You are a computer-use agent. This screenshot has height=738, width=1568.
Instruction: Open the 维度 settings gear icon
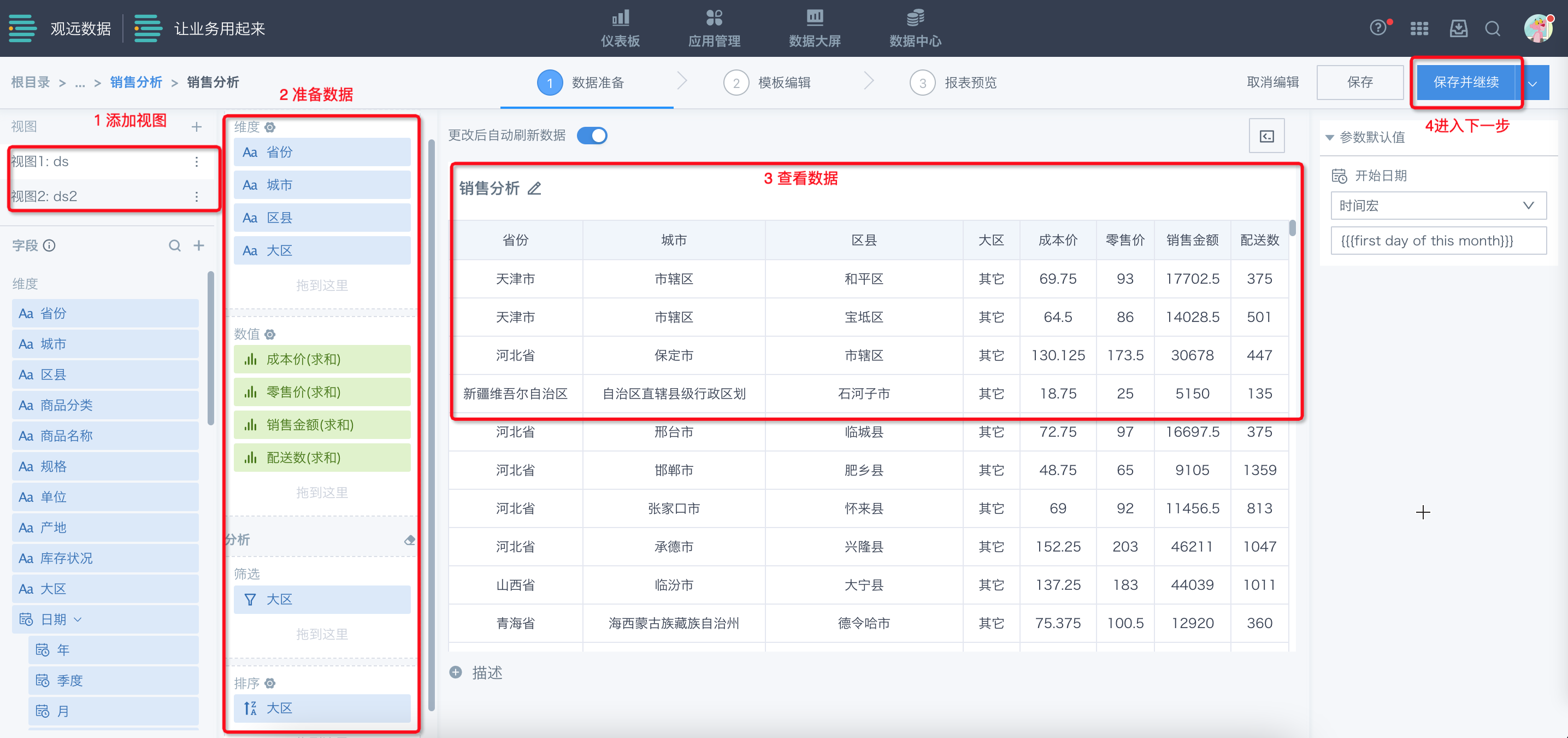[270, 127]
